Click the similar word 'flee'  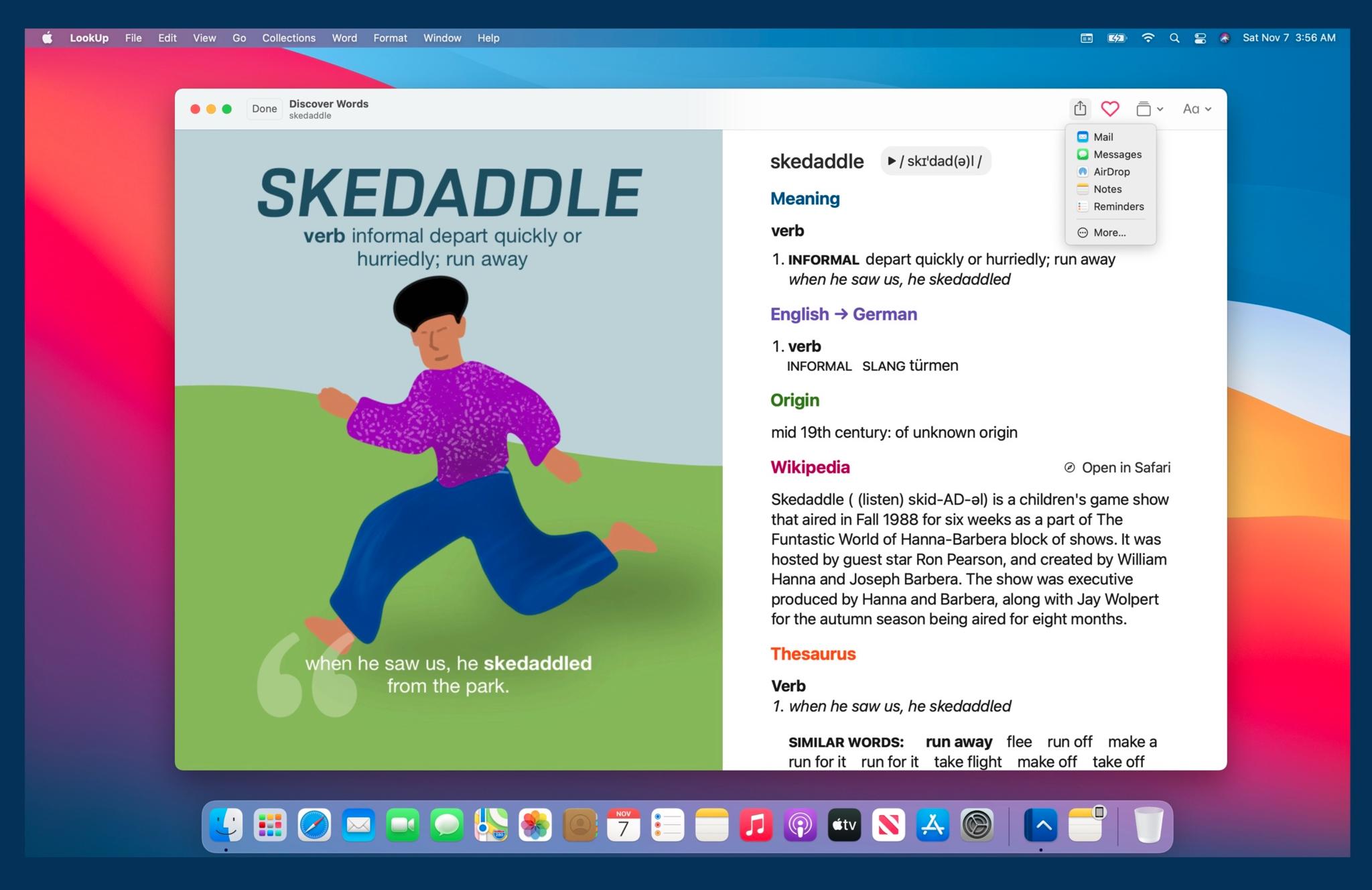coord(1019,742)
